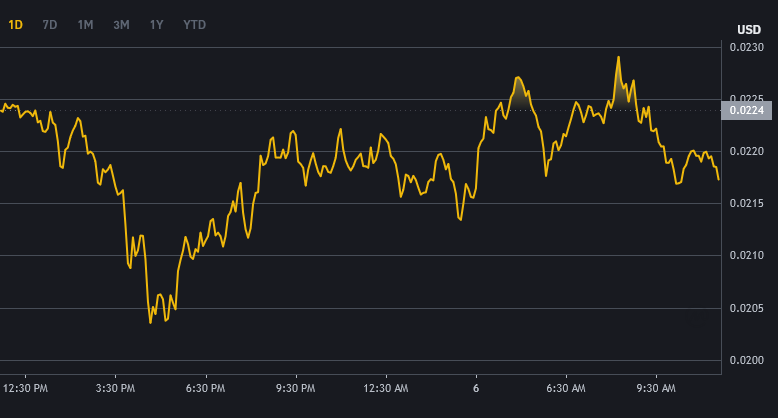The image size is (778, 418).
Task: Click the 3:30 PM time axis label
Action: [x=115, y=388]
